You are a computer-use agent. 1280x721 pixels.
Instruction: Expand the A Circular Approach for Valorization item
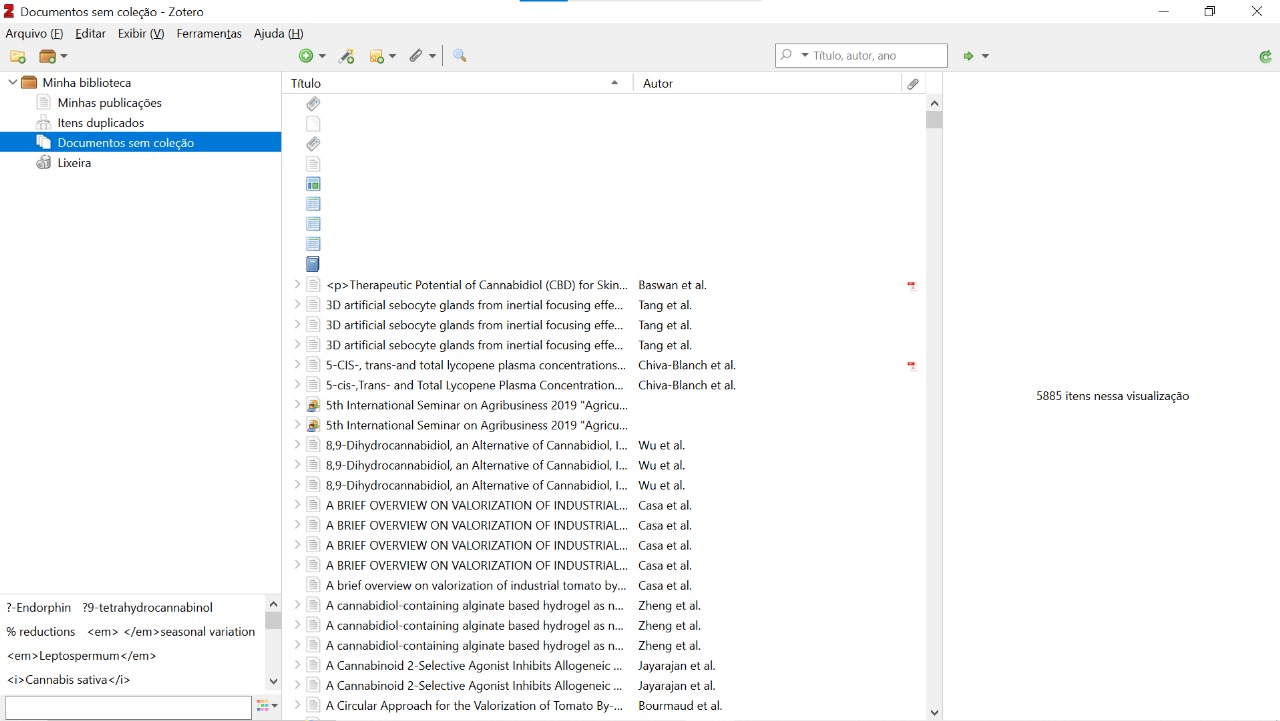coord(297,705)
